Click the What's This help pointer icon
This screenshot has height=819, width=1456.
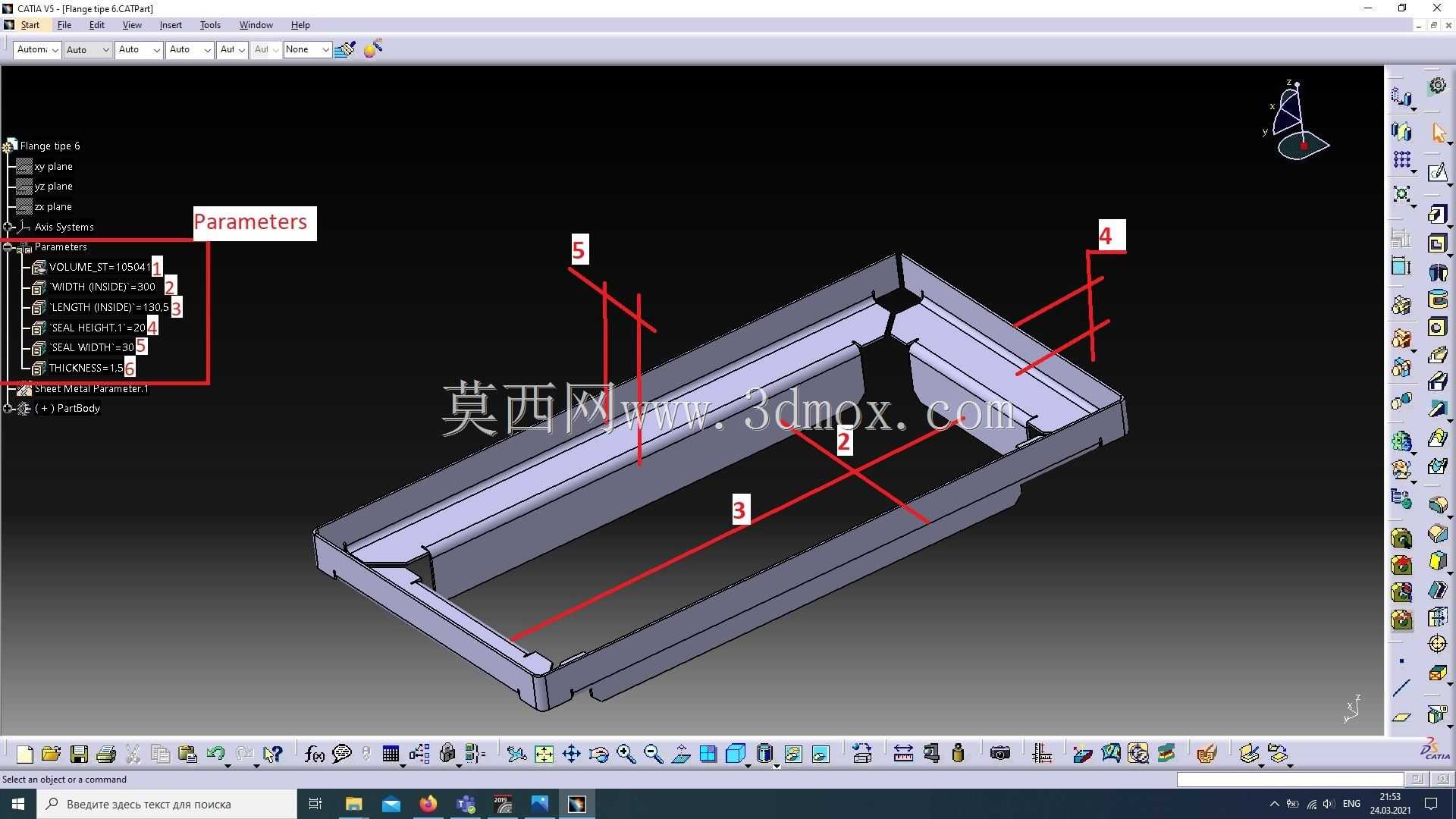point(273,754)
